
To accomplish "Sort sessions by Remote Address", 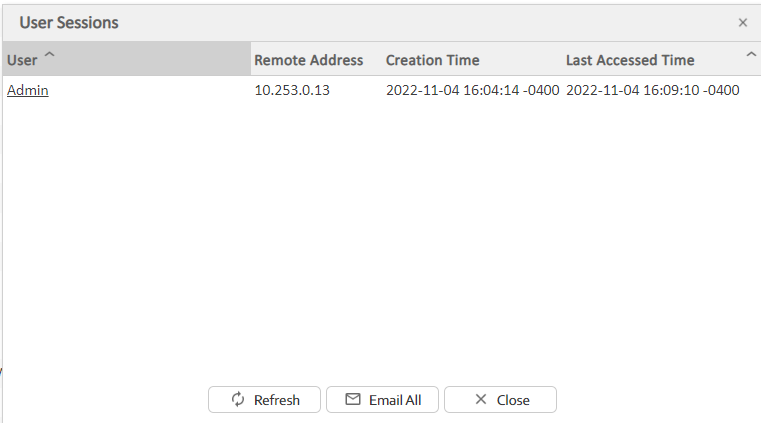I will point(308,60).
